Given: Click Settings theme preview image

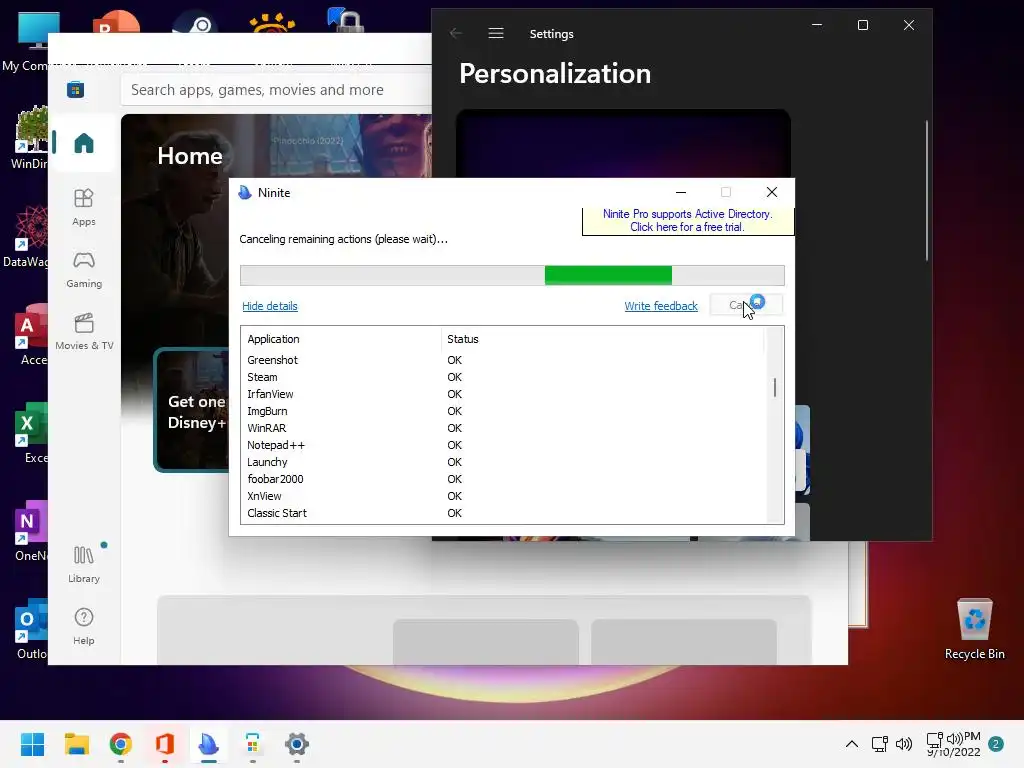Looking at the screenshot, I should tap(623, 144).
